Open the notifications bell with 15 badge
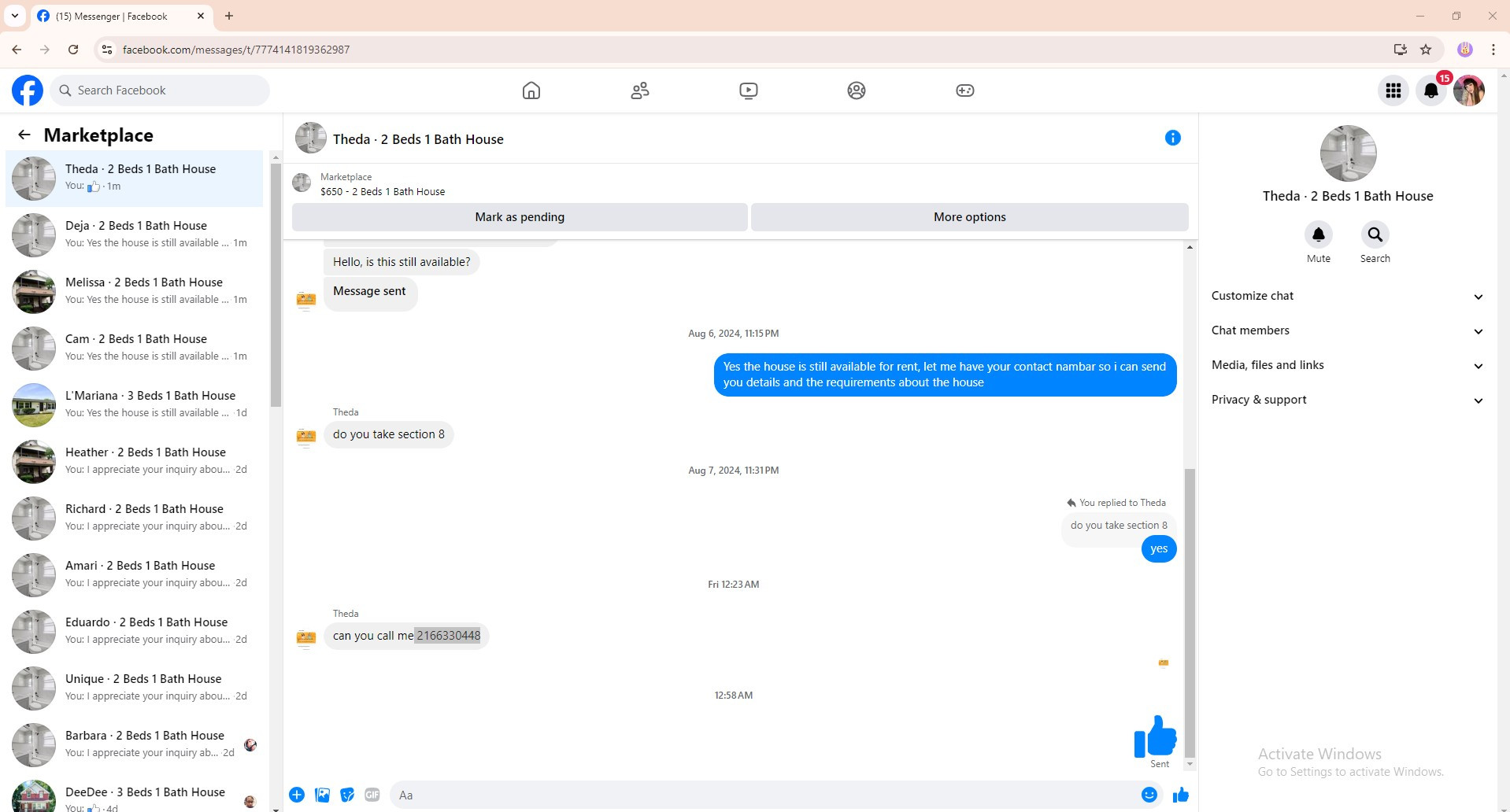 click(1431, 90)
